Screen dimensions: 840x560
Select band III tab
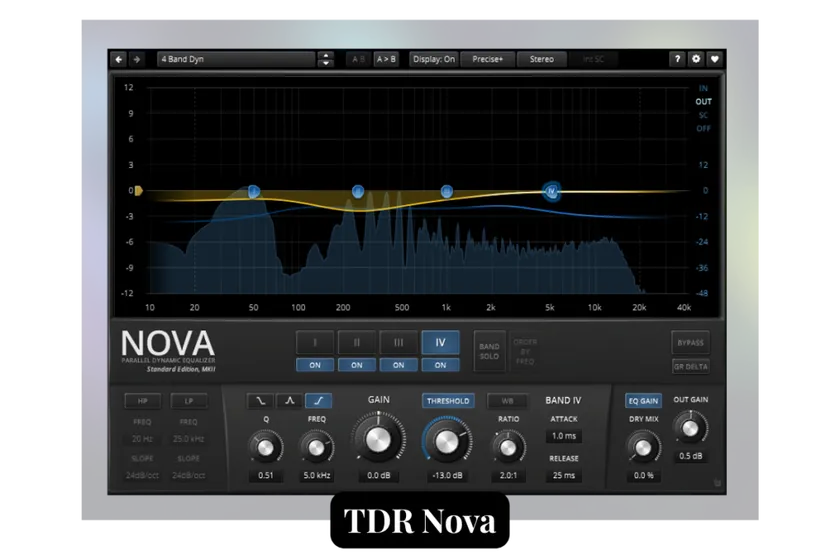399,342
